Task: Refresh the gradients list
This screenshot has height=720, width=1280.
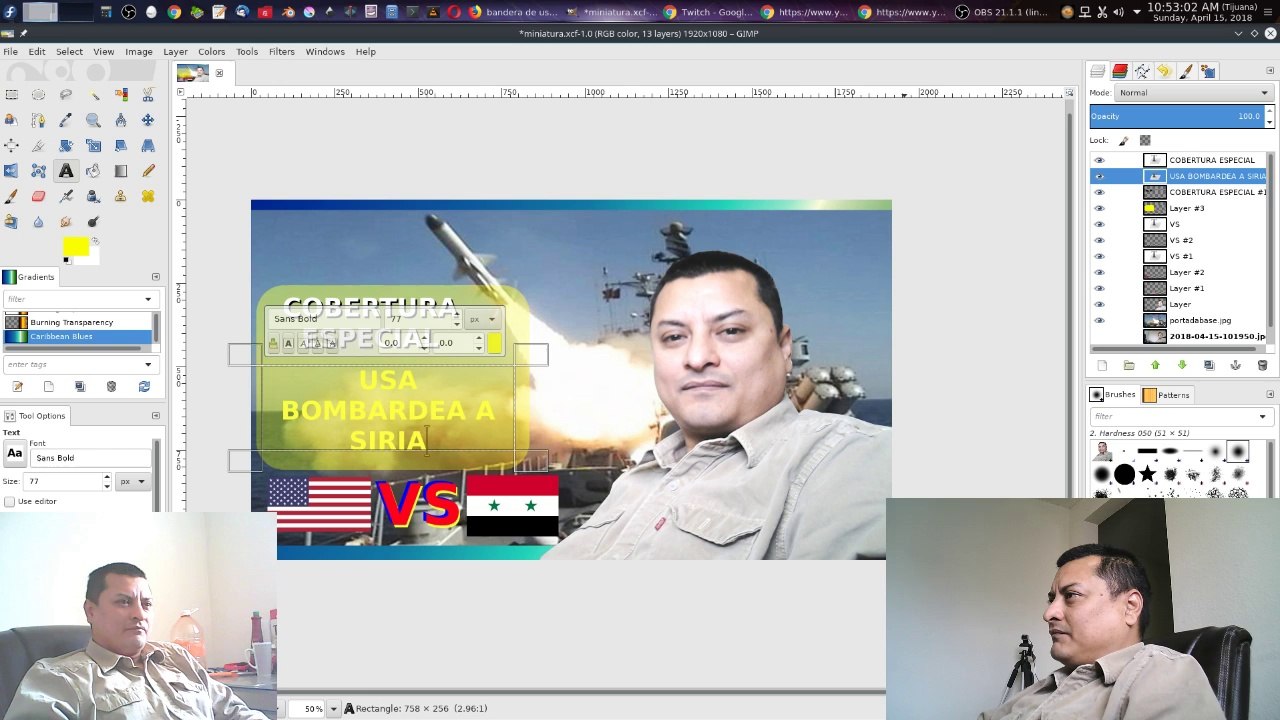Action: [x=144, y=387]
